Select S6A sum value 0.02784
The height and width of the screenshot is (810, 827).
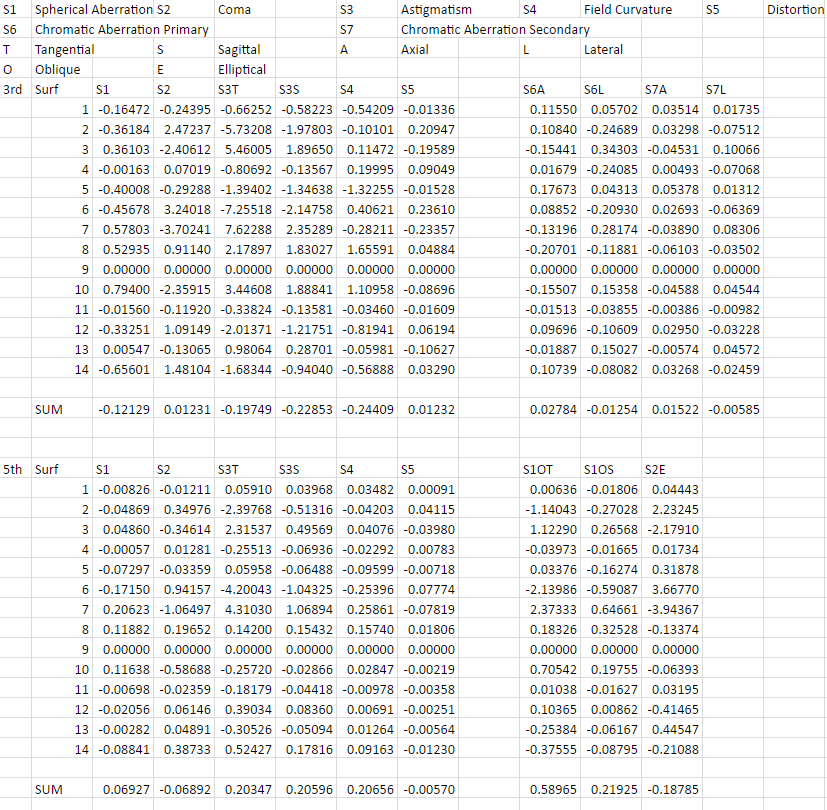(550, 410)
